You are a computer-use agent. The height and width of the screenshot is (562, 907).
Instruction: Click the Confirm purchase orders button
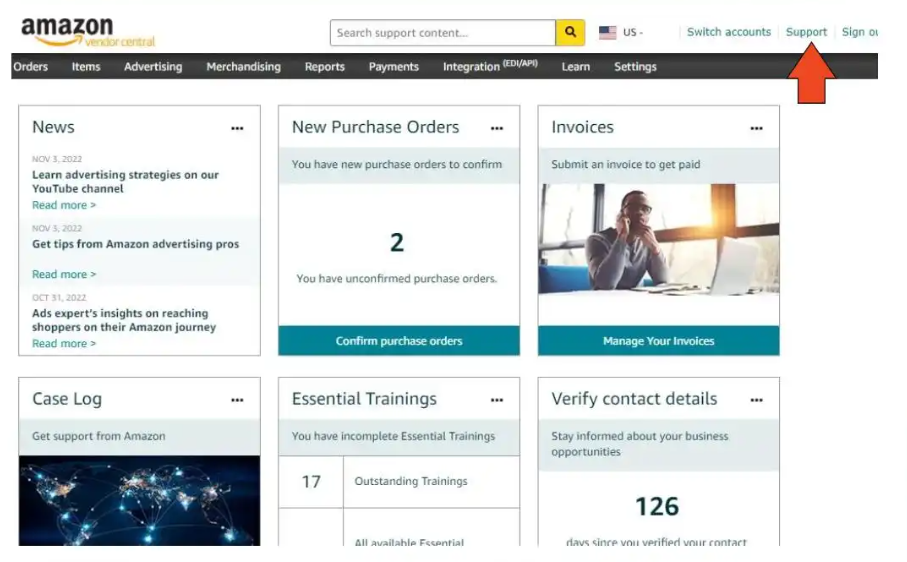399,341
